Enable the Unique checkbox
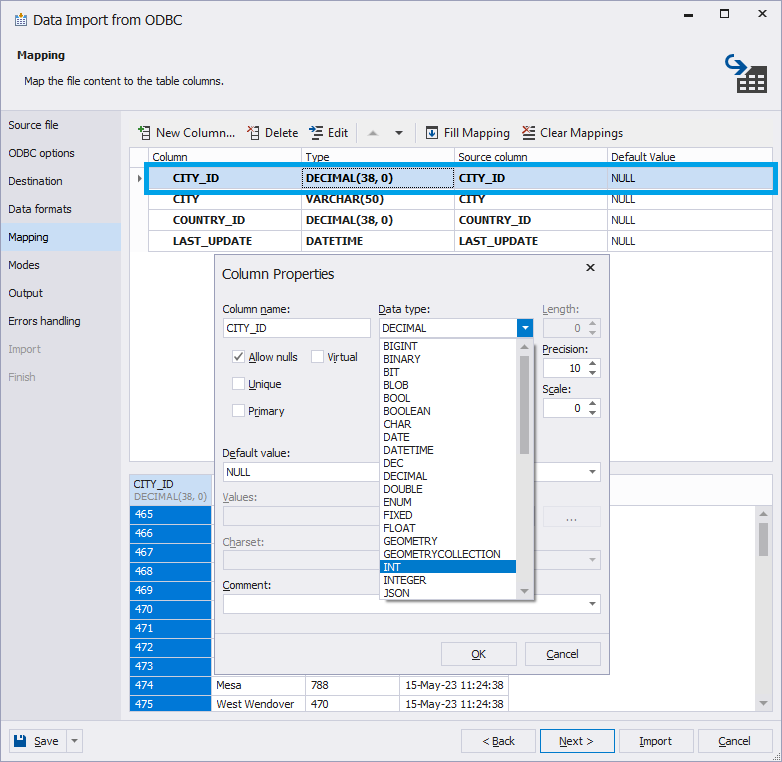Viewport: 782px width, 762px height. (238, 383)
